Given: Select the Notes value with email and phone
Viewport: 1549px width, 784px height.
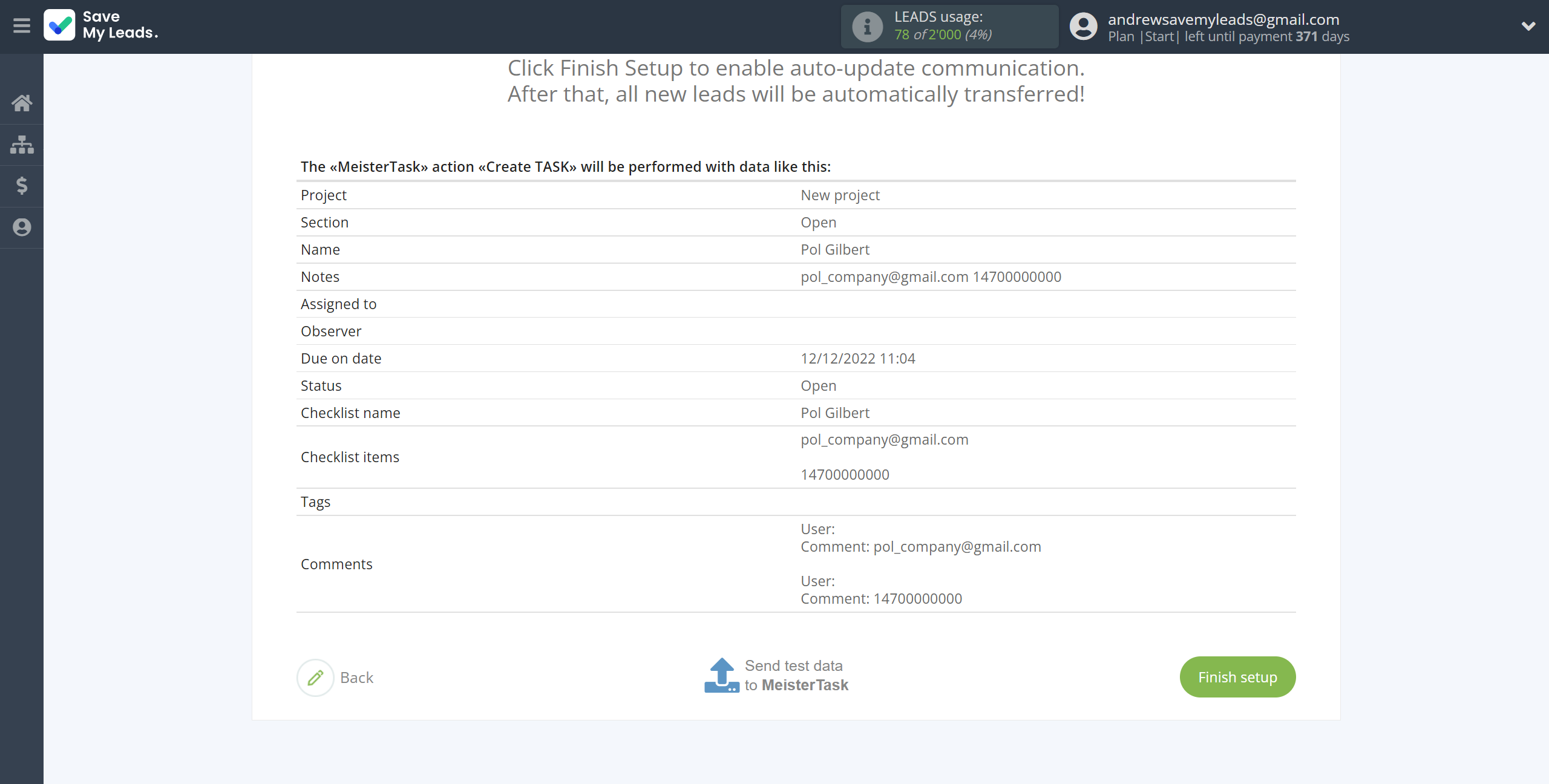Looking at the screenshot, I should click(931, 277).
